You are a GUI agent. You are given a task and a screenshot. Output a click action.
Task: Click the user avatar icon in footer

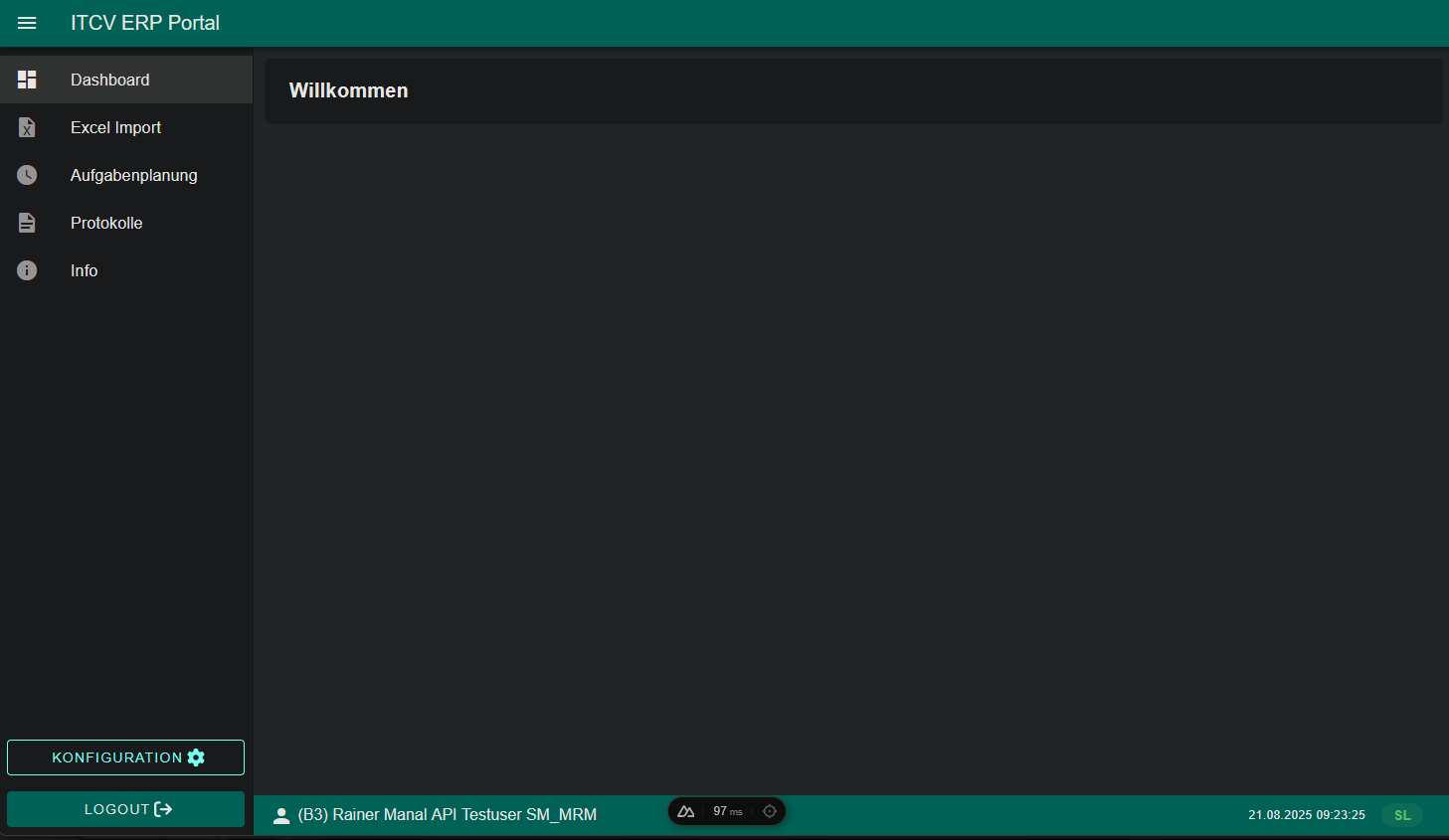pyautogui.click(x=281, y=815)
